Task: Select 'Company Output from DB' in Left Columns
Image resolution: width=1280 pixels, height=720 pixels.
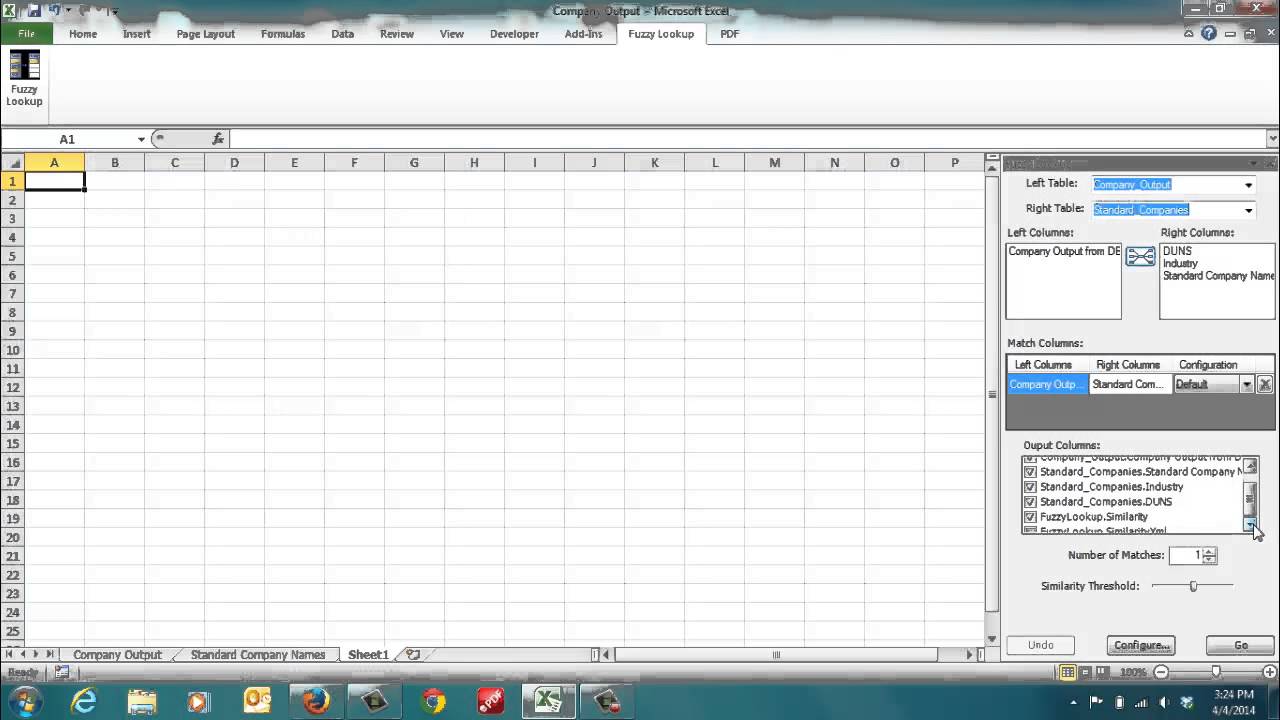Action: point(1064,252)
